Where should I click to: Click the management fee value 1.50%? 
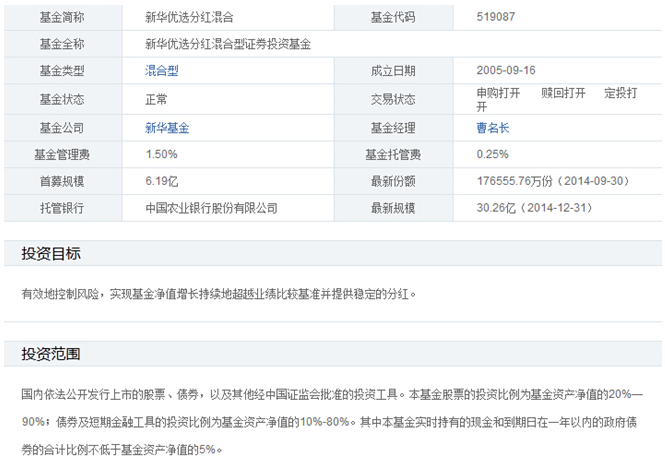click(162, 154)
